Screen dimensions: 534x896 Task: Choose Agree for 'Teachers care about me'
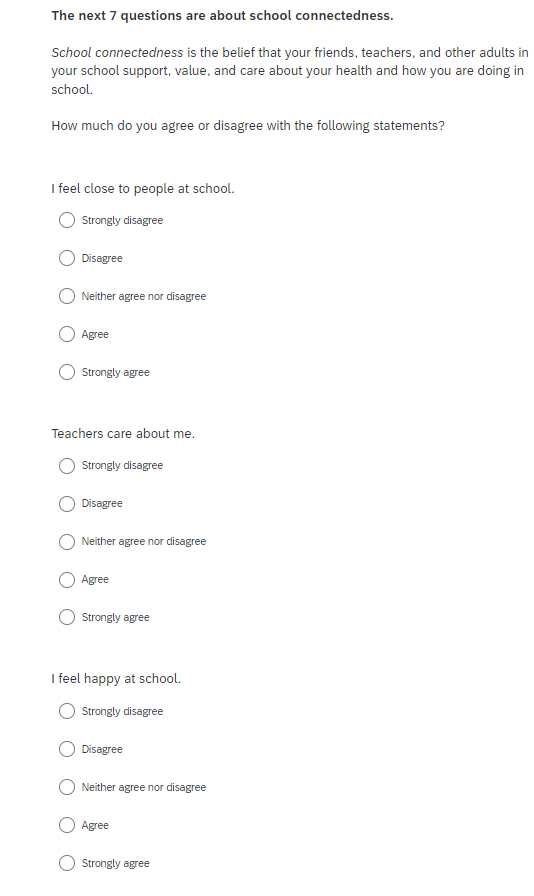pyautogui.click(x=67, y=579)
